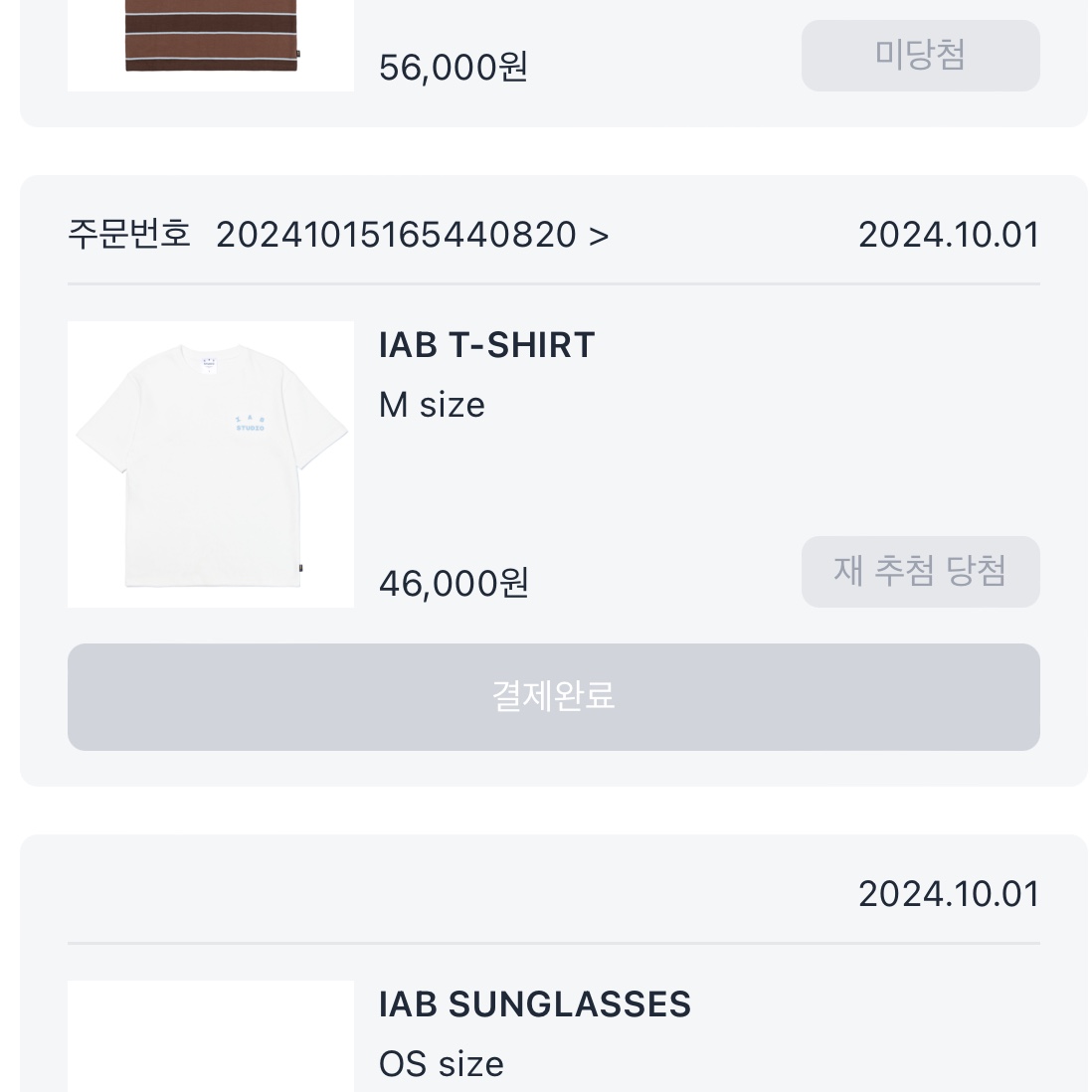1092x1092 pixels.
Task: Tap the blue logo print on the white t-shirt
Action: [x=252, y=423]
